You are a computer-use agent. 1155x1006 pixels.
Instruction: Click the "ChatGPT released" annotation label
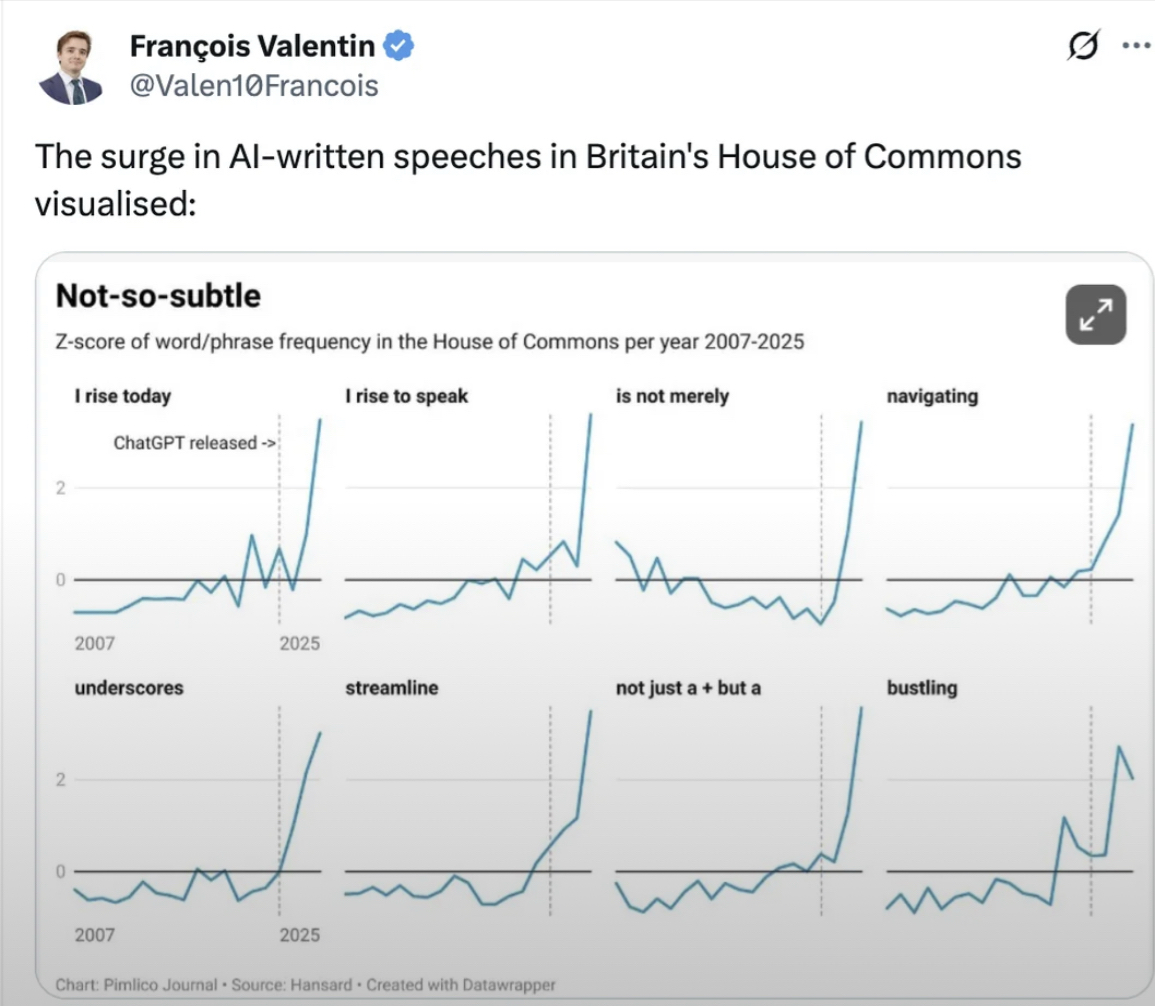[195, 443]
